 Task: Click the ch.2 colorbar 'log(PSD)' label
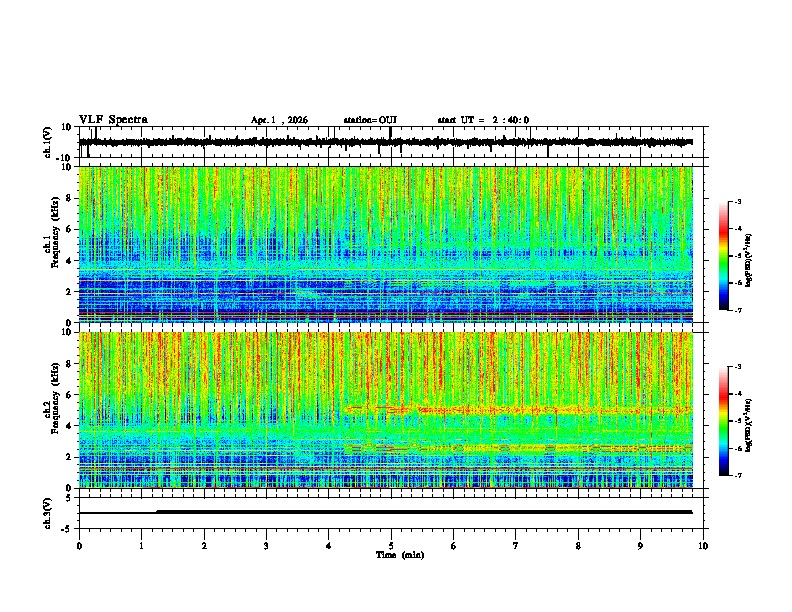point(748,425)
